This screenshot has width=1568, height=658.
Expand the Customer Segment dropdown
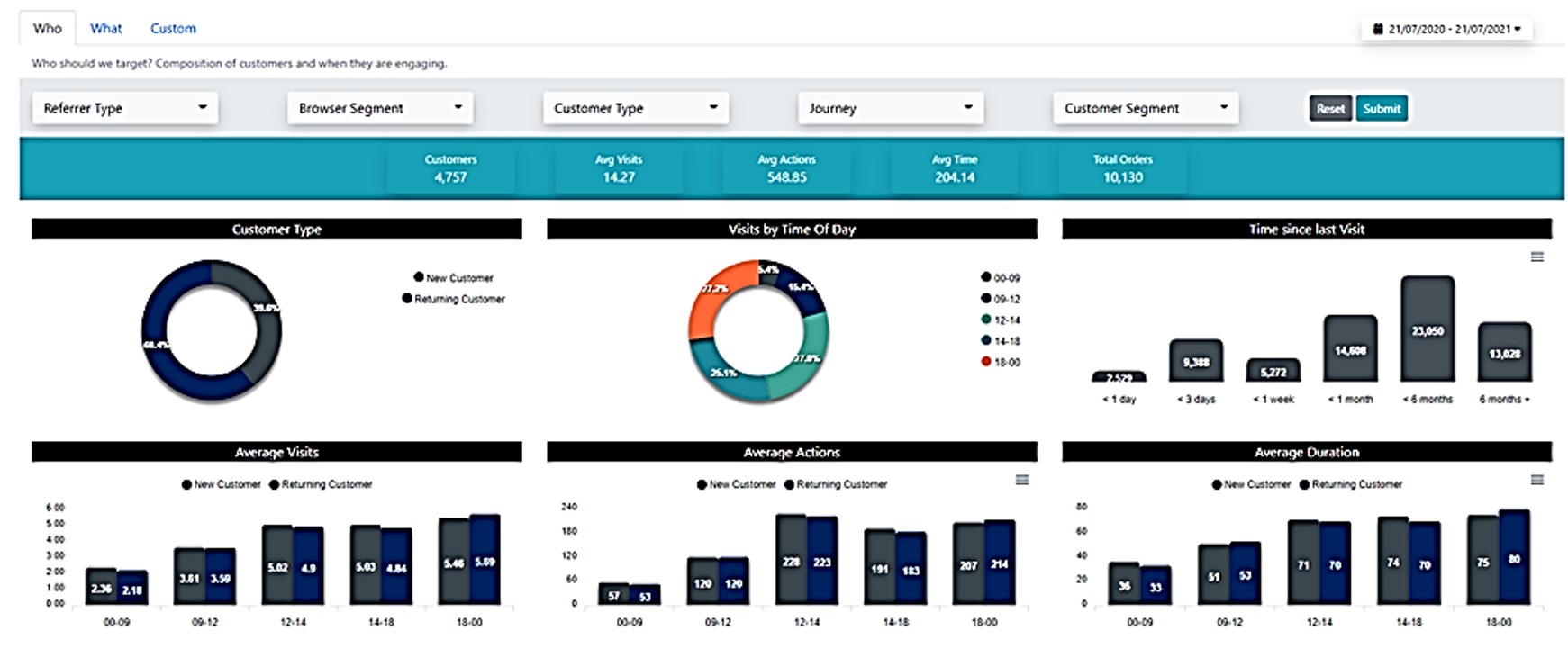pos(1146,108)
